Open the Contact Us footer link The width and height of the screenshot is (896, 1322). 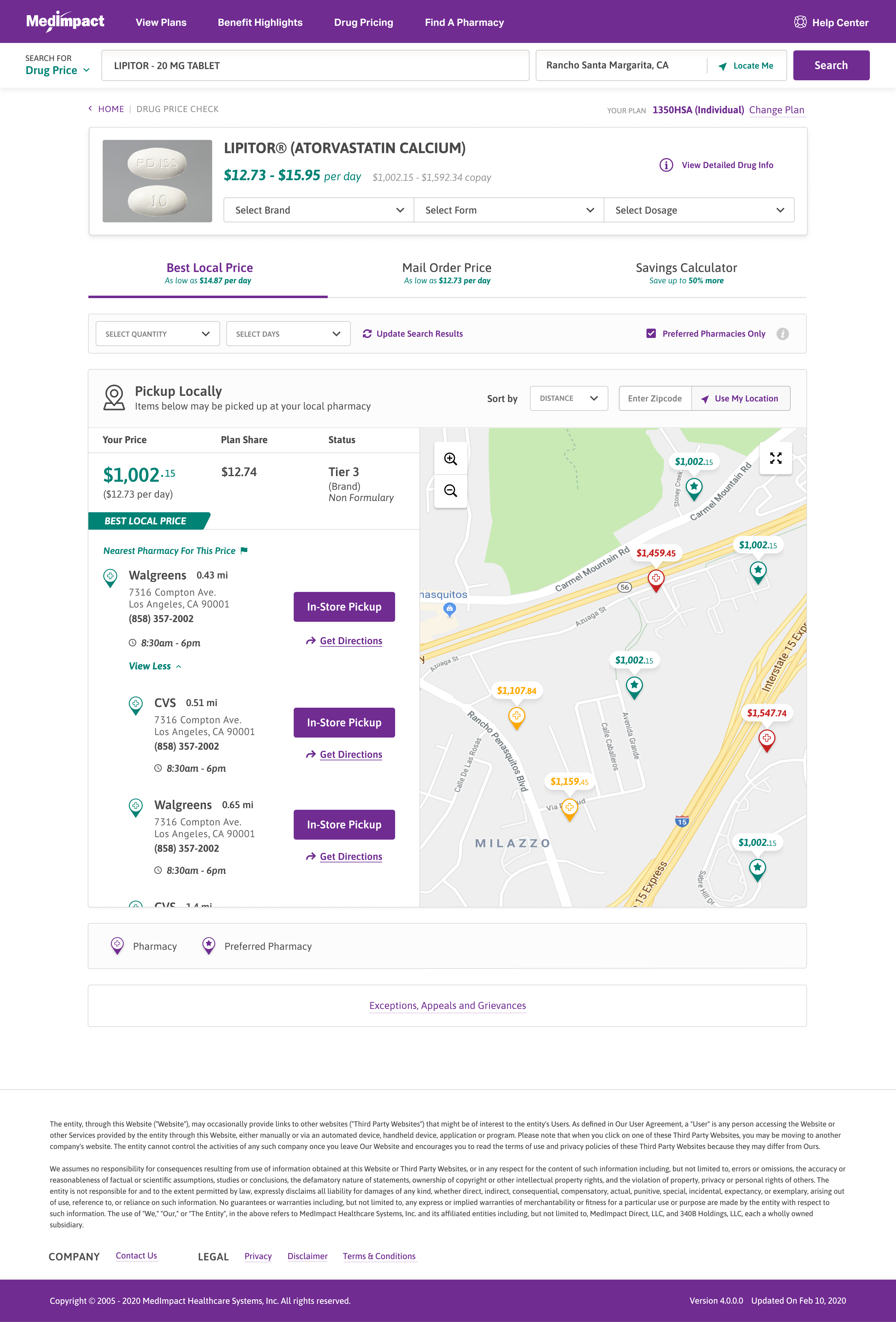coord(137,1256)
